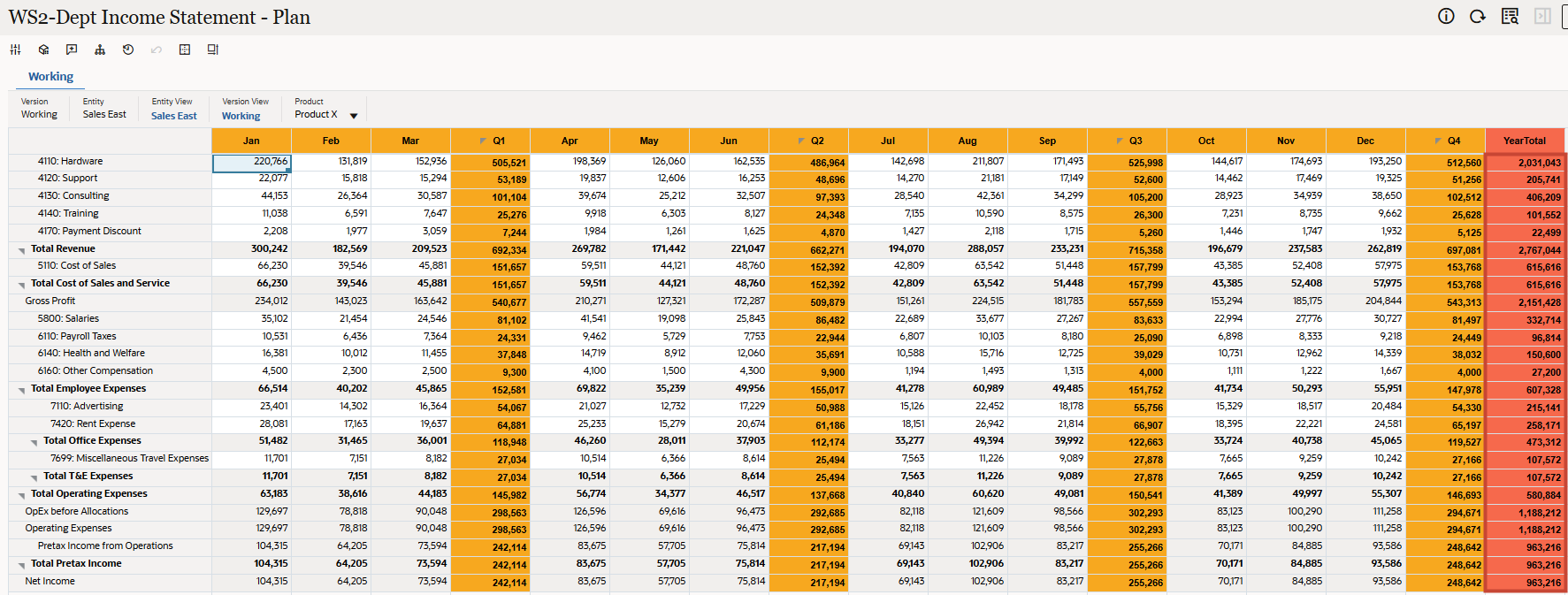Open the Product X dropdown arrow
Viewport: 1568px width, 595px height.
coord(354,116)
